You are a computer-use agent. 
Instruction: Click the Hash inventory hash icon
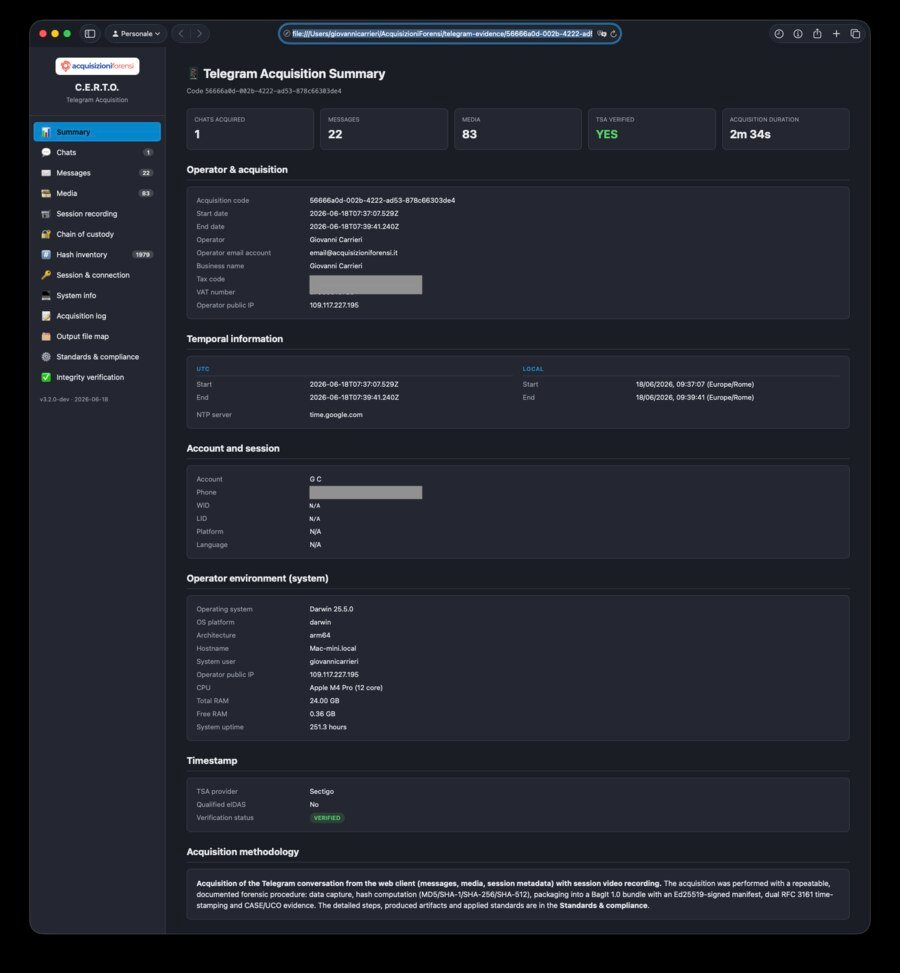(46, 254)
